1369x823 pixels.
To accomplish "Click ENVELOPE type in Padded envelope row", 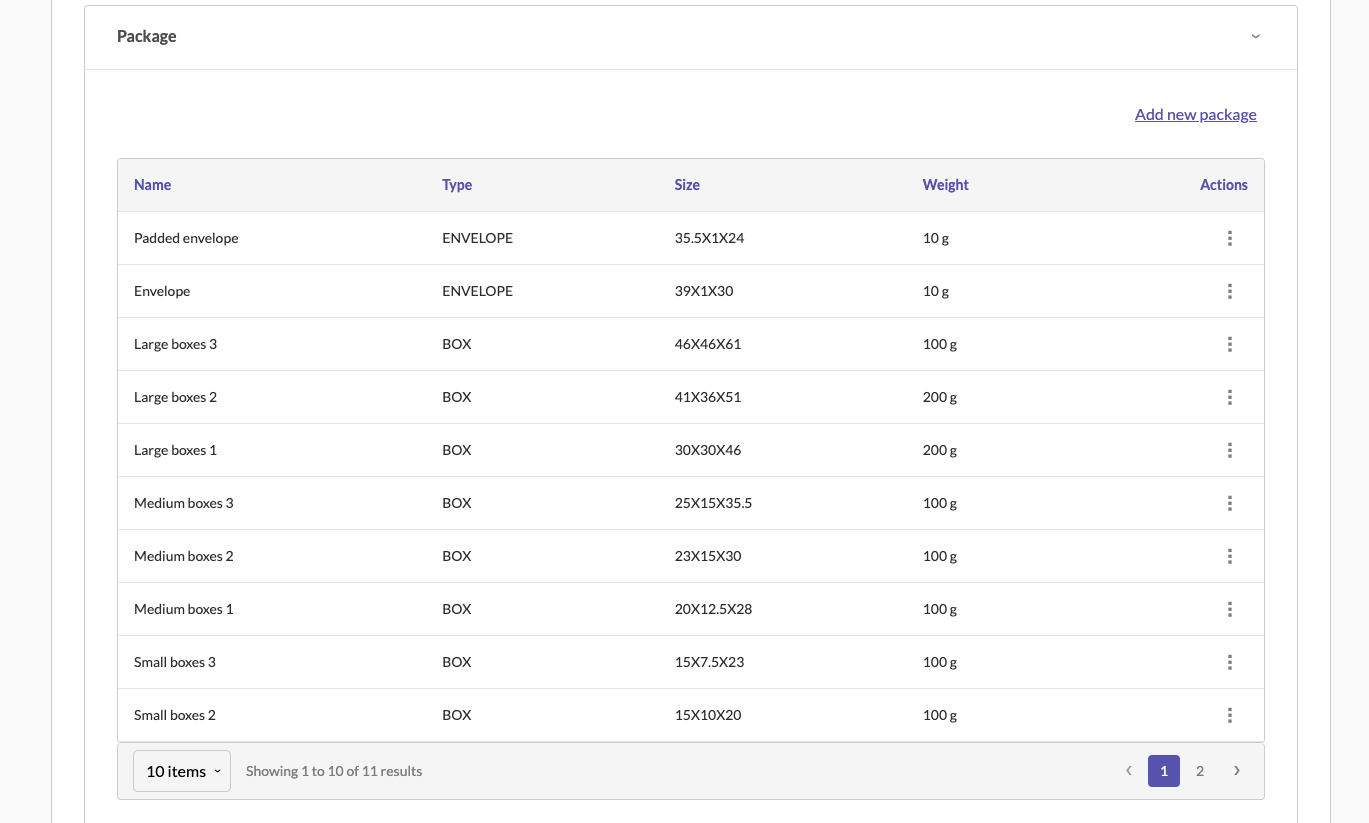I will point(477,238).
